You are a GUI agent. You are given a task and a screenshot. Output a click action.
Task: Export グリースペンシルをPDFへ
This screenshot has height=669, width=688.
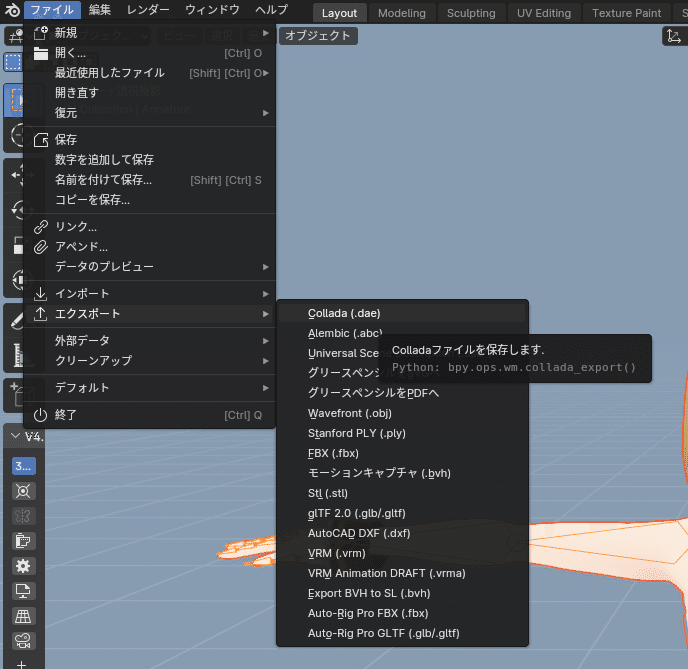coord(402,393)
